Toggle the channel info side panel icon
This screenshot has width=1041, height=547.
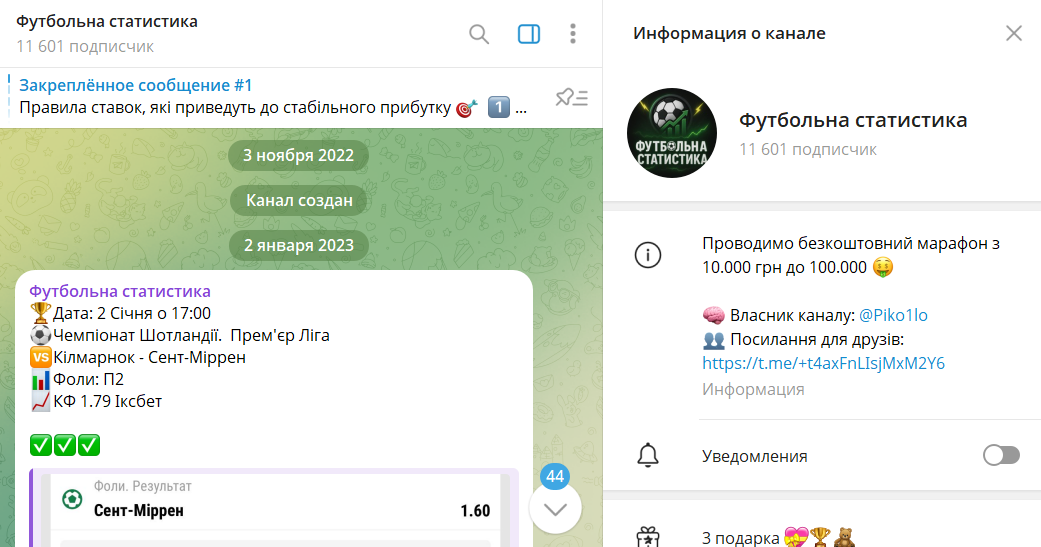pos(528,34)
